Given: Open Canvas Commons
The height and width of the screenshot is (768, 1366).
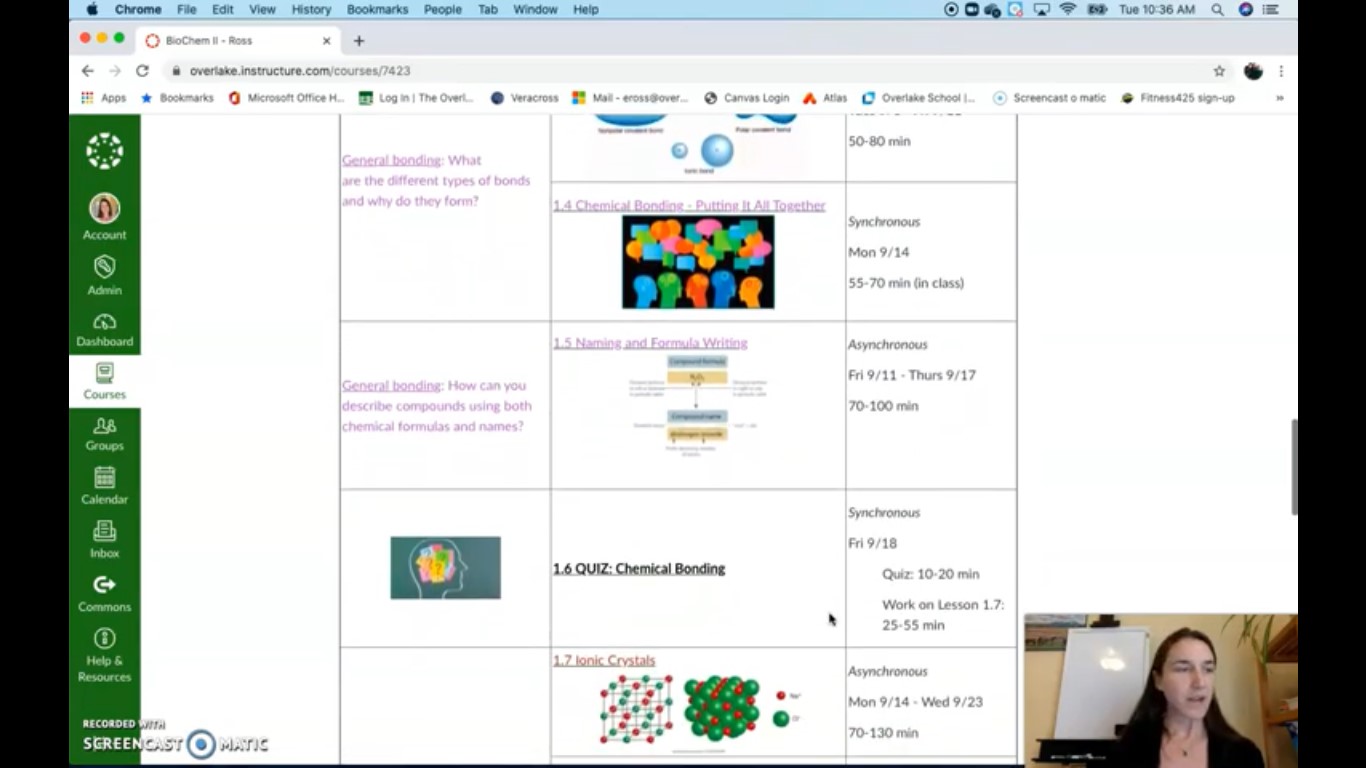Looking at the screenshot, I should [104, 593].
